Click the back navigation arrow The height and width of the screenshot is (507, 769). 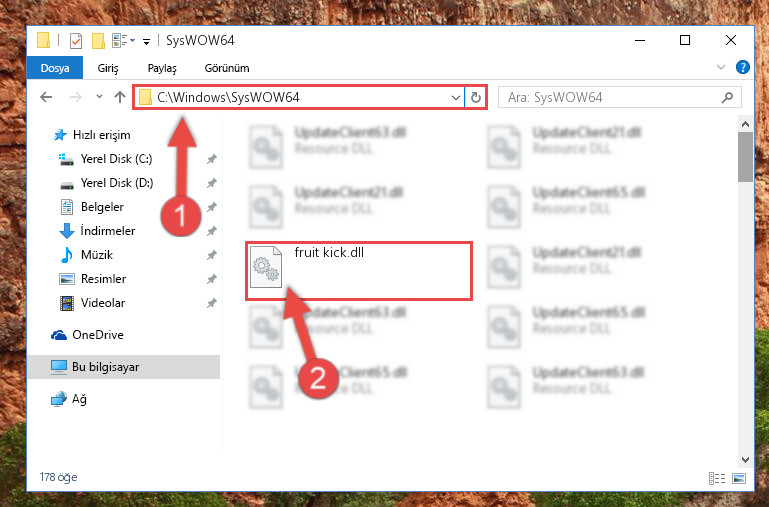point(46,97)
